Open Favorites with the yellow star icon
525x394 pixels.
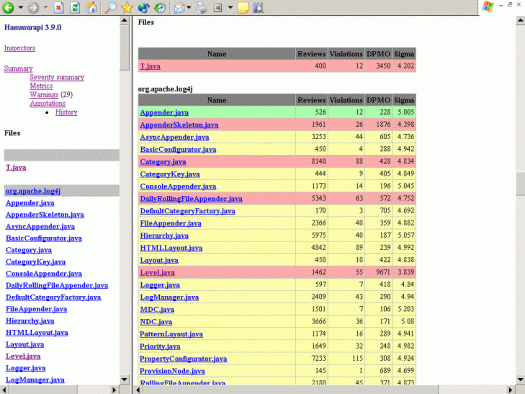click(127, 7)
